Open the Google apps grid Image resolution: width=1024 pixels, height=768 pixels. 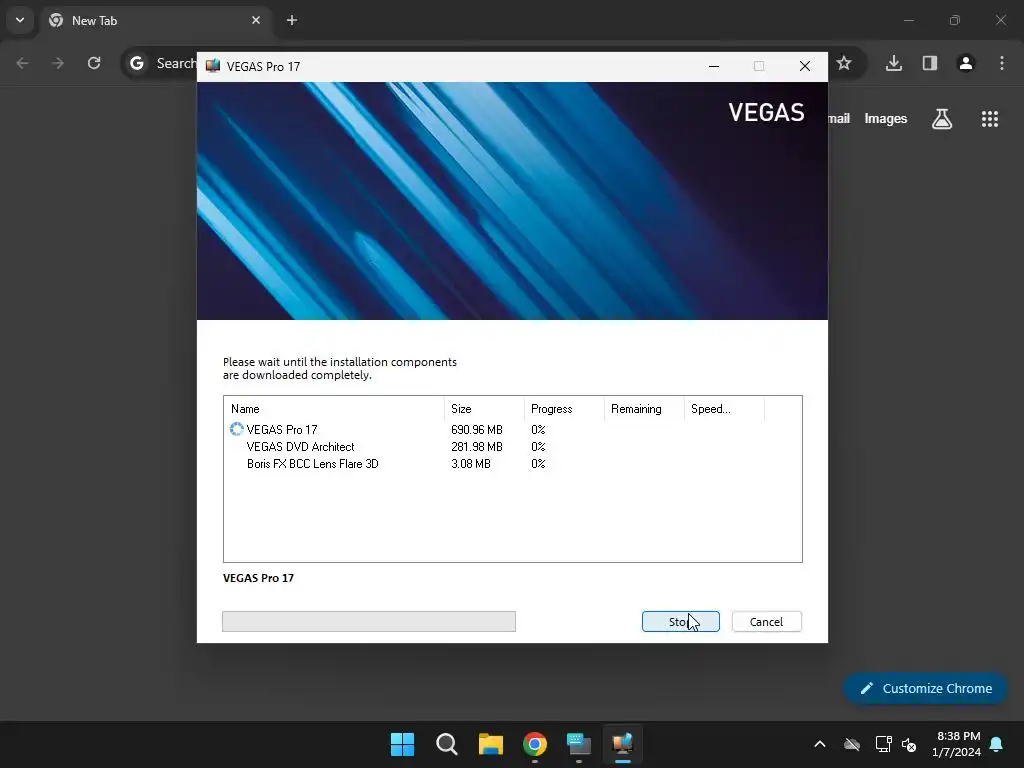click(x=990, y=118)
